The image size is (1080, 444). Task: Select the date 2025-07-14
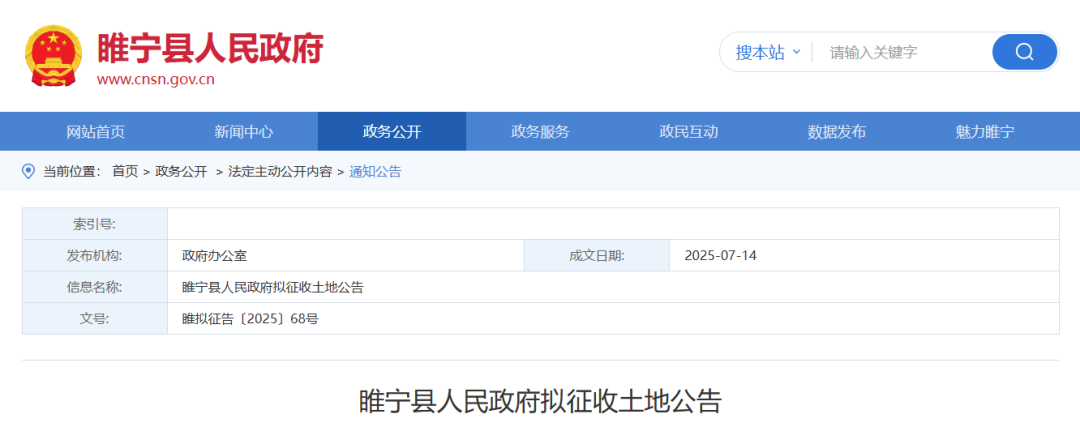point(720,256)
